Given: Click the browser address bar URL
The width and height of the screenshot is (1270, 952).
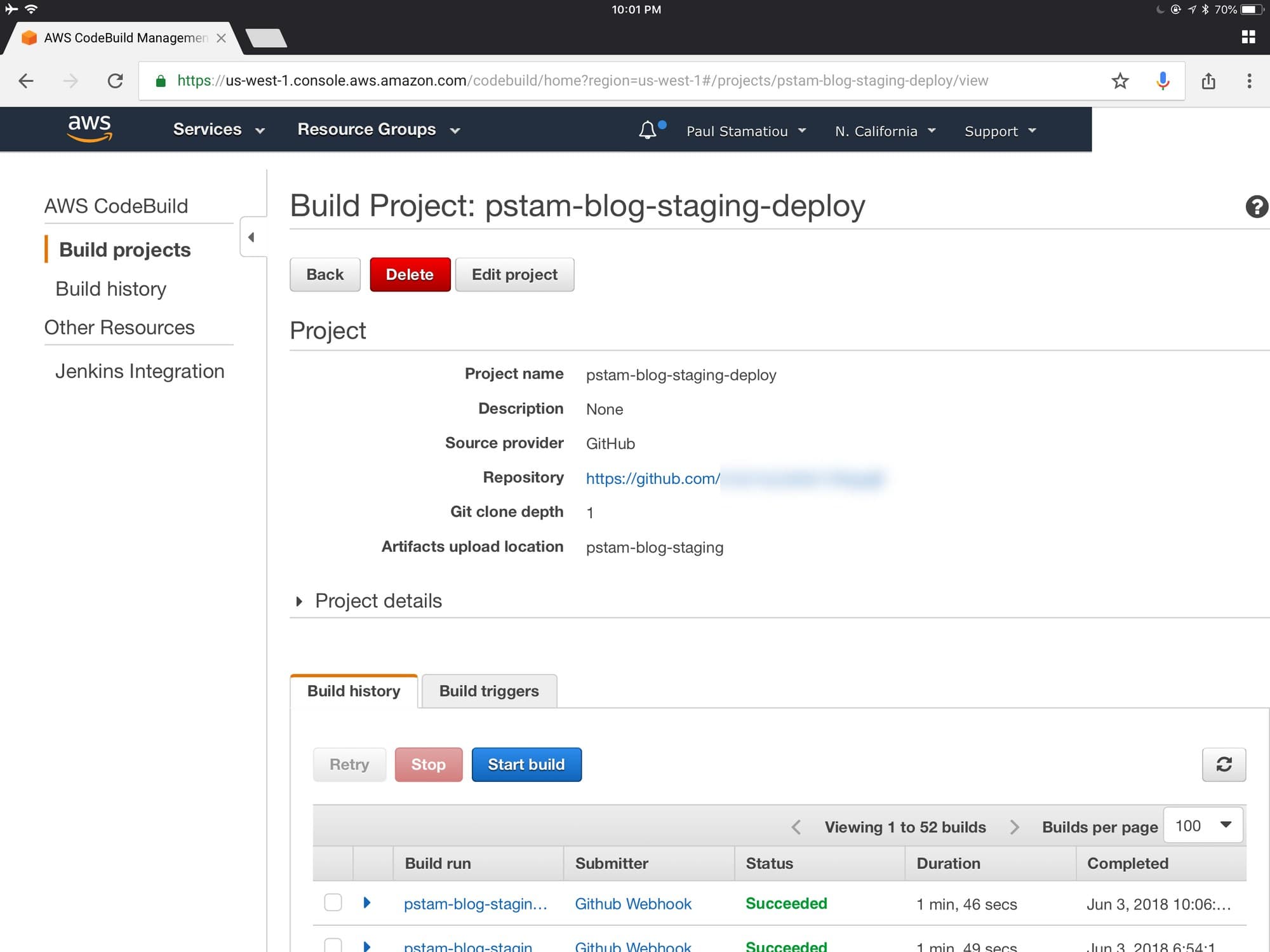Looking at the screenshot, I should pos(582,81).
